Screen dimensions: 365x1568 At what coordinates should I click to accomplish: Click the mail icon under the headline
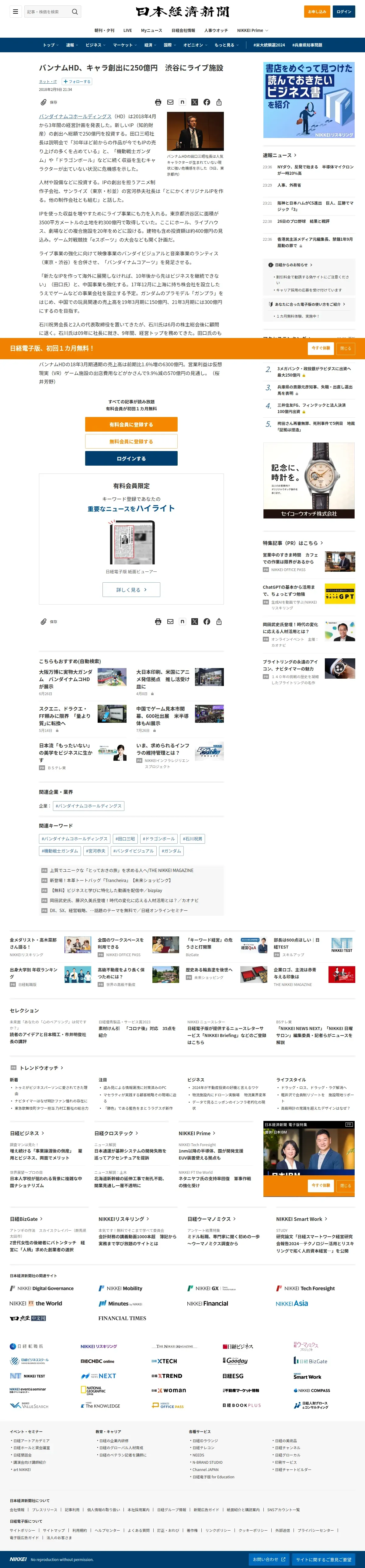click(x=170, y=102)
